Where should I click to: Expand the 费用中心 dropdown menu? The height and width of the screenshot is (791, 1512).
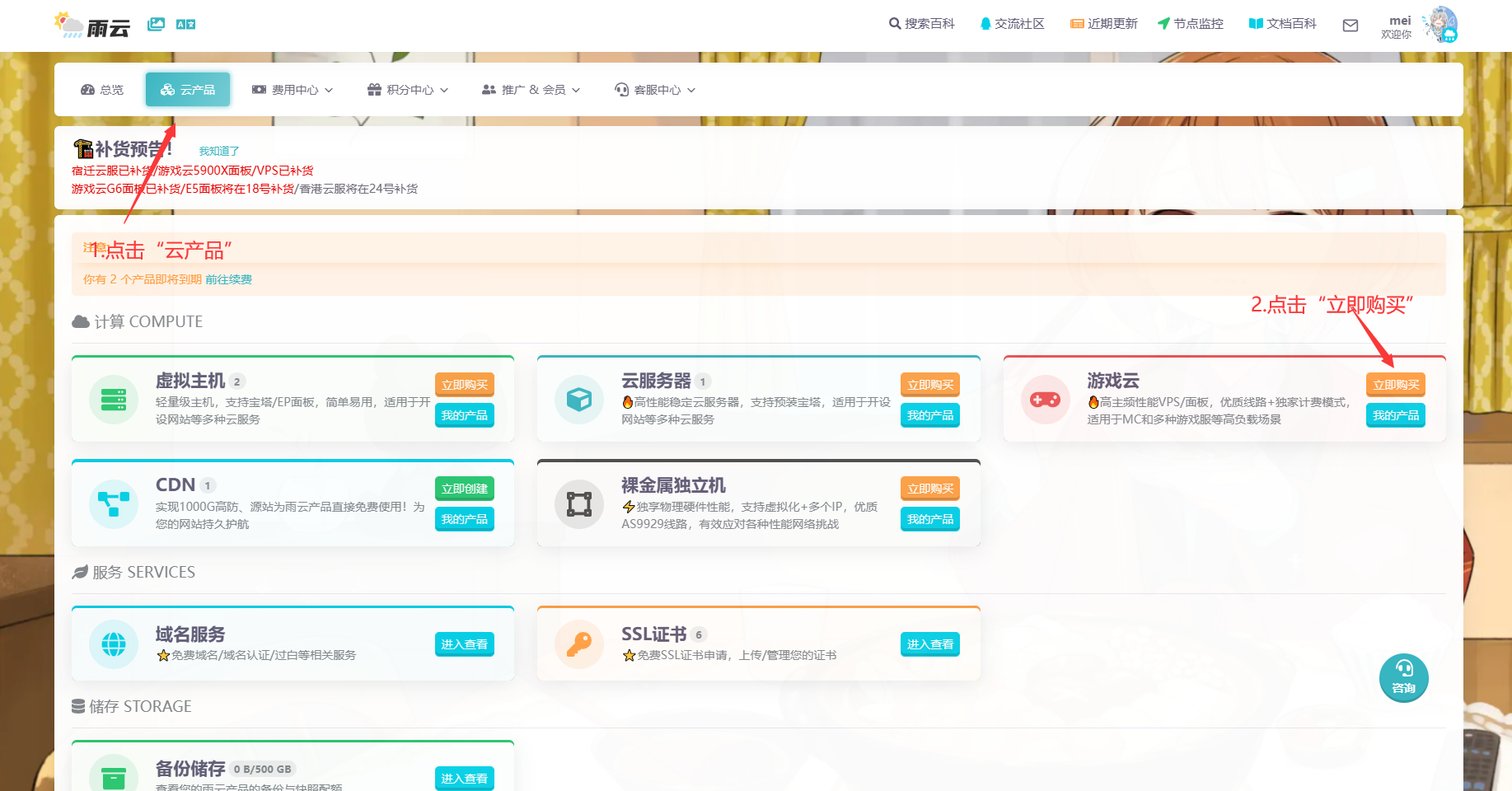click(293, 90)
